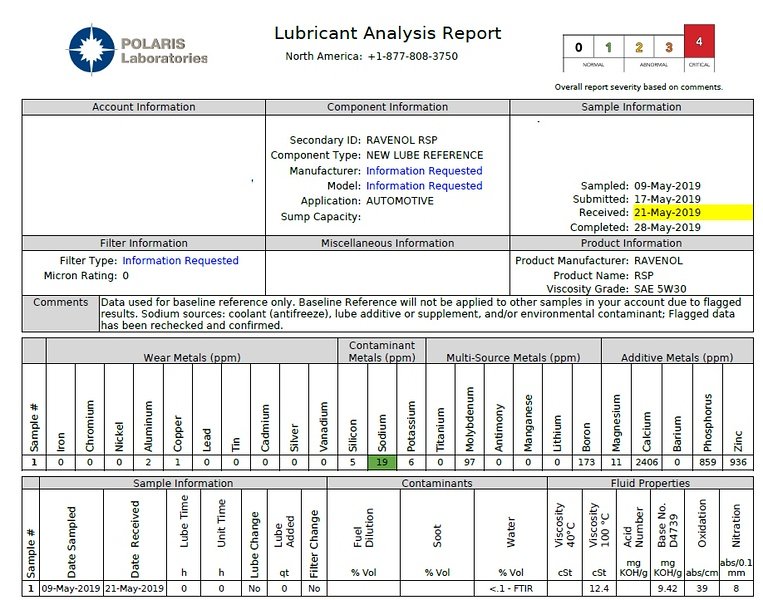Select severity level 2 box
763x600 pixels.
pos(639,47)
